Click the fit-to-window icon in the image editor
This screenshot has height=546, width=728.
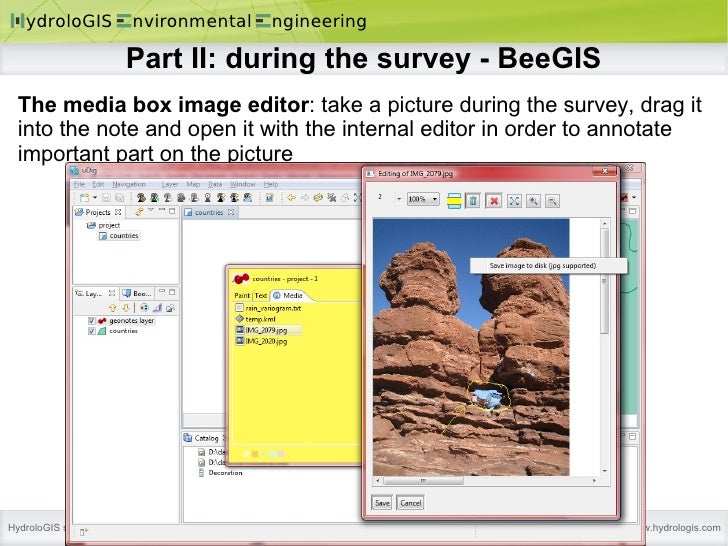point(514,201)
